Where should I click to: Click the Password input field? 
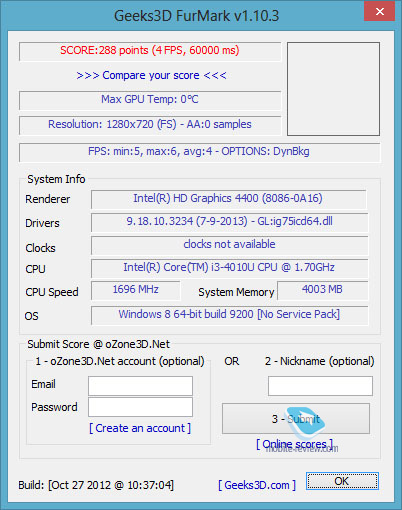[140, 407]
